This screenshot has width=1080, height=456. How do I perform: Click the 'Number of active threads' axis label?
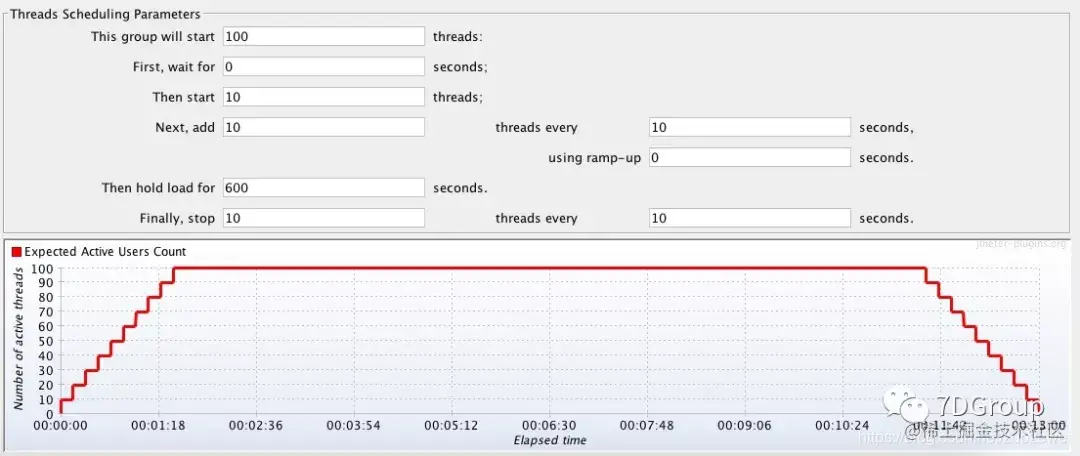click(x=19, y=337)
